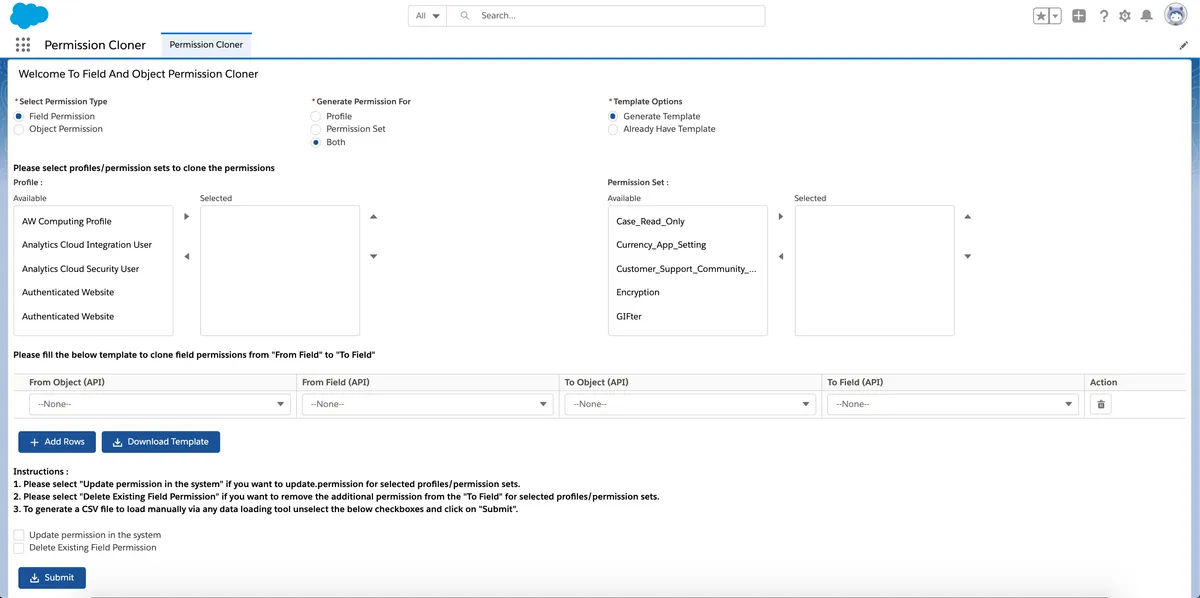Open global actions plus icon
Screen dimensions: 1200x598
[1079, 16]
